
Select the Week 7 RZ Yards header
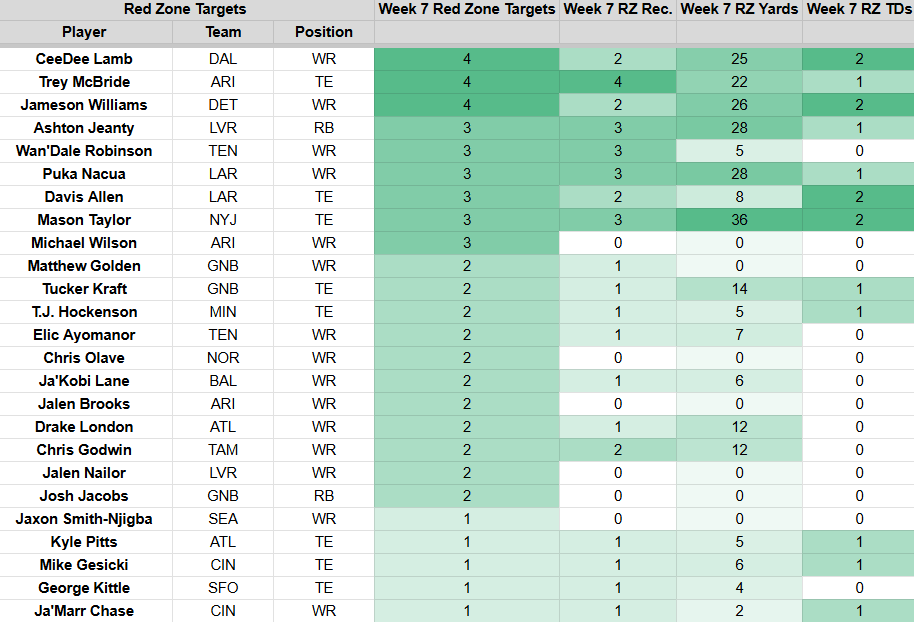(739, 9)
